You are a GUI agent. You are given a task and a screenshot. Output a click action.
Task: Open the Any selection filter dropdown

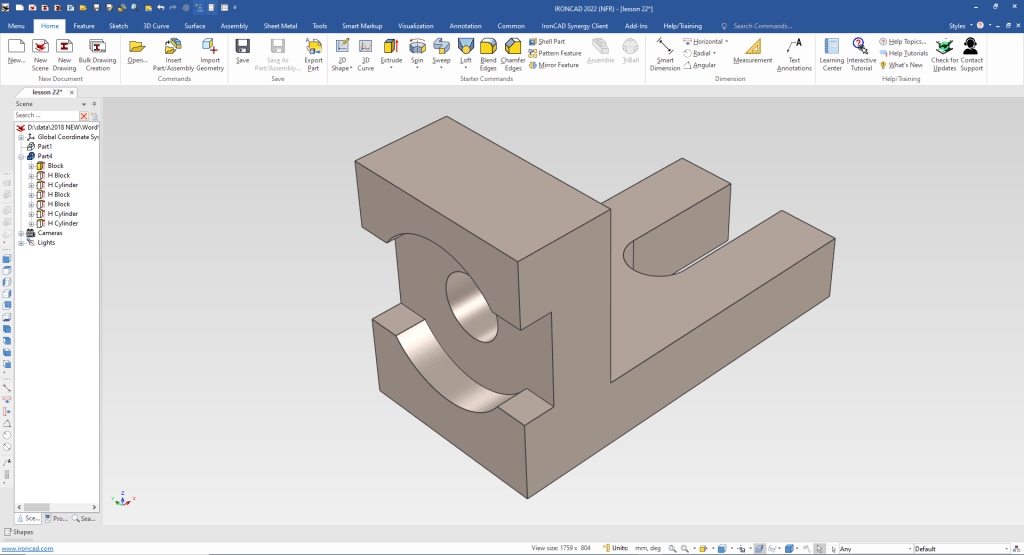875,548
